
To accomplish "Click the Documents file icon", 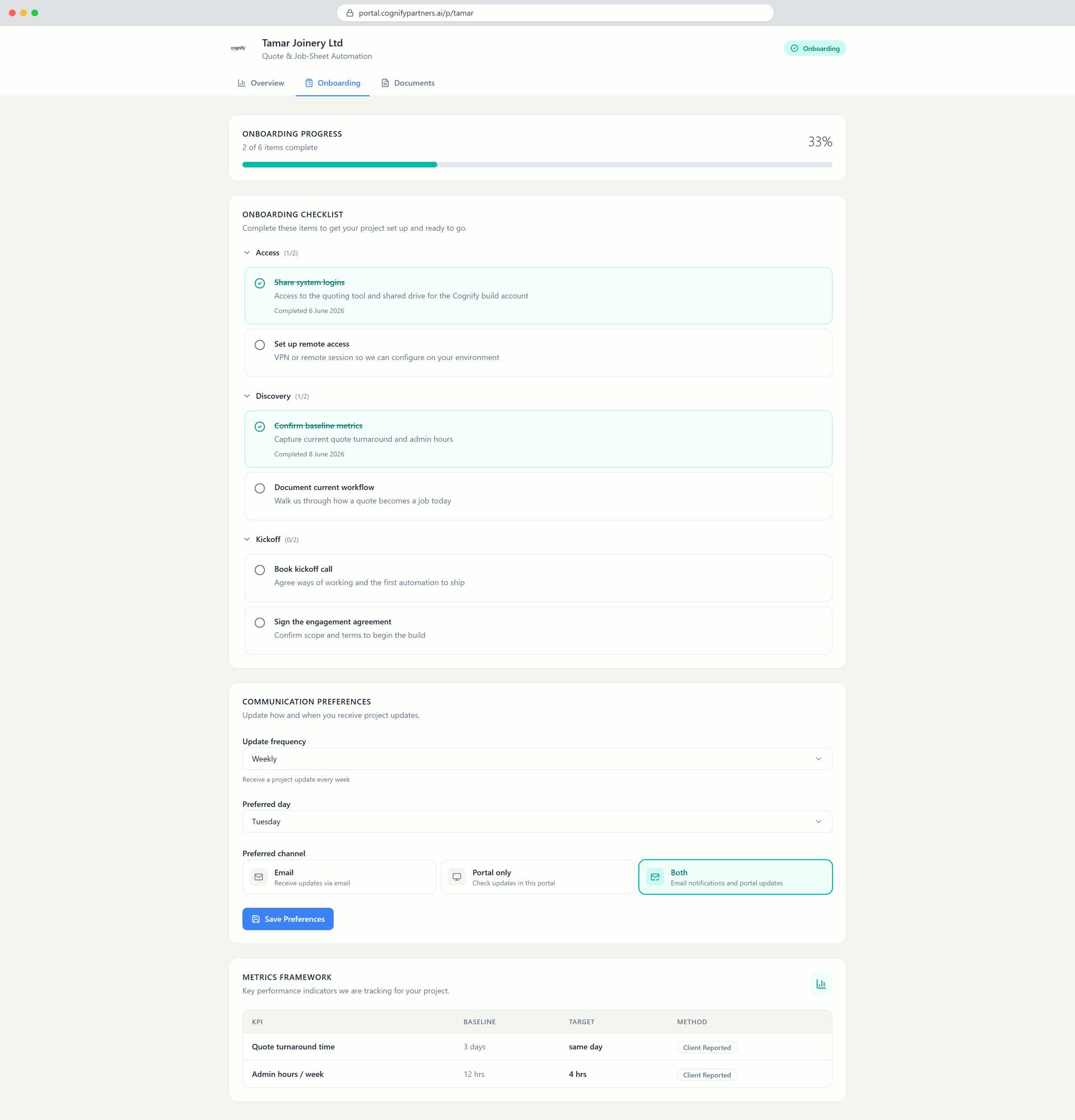I will pyautogui.click(x=385, y=83).
